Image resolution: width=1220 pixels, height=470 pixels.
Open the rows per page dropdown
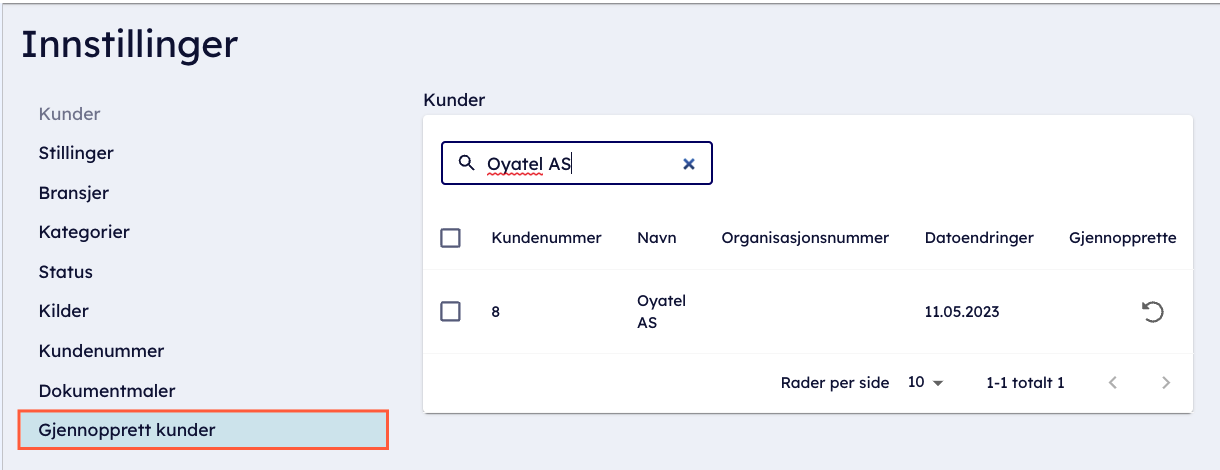point(925,382)
